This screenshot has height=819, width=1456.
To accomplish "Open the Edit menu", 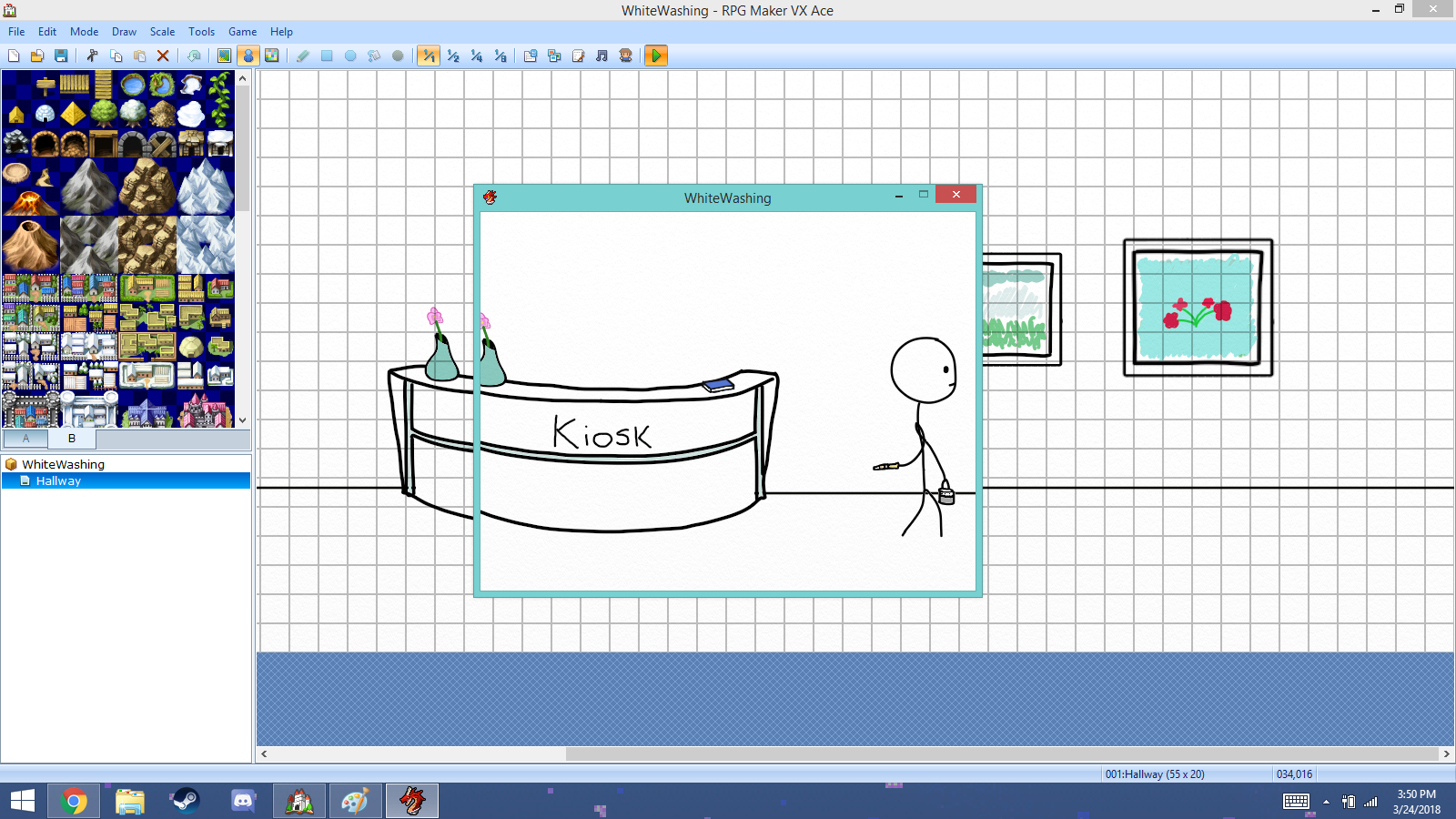I will pos(47,32).
